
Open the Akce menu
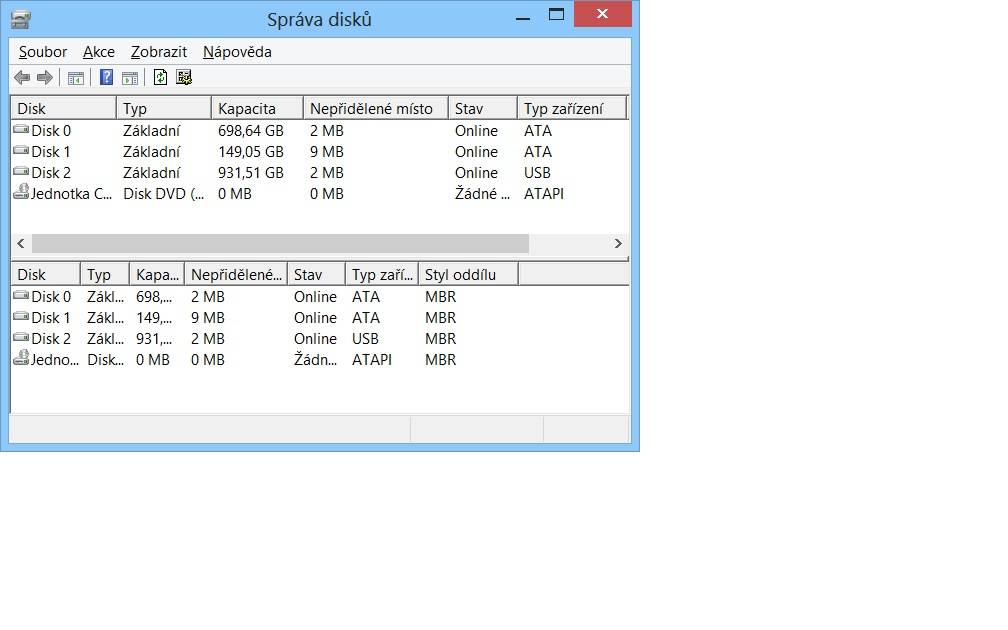tap(98, 52)
